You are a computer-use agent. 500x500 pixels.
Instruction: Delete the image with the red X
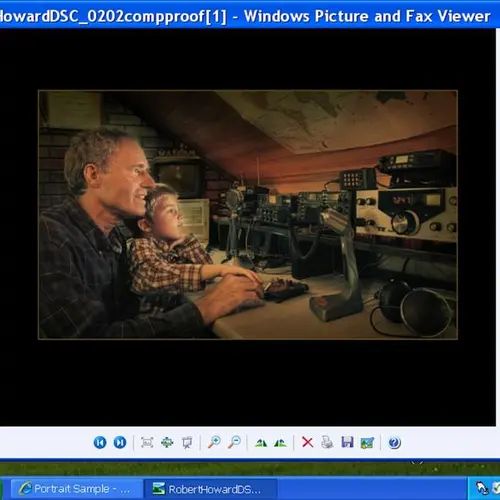(x=307, y=443)
